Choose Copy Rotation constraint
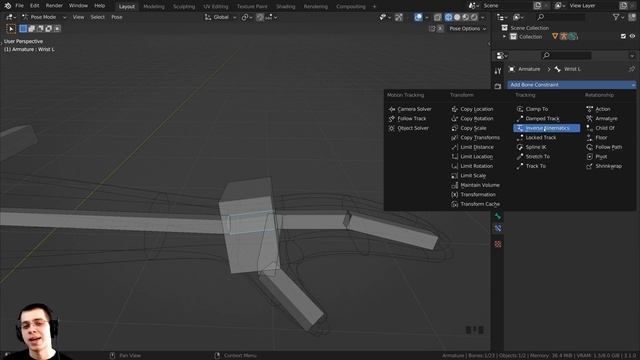 coord(476,118)
